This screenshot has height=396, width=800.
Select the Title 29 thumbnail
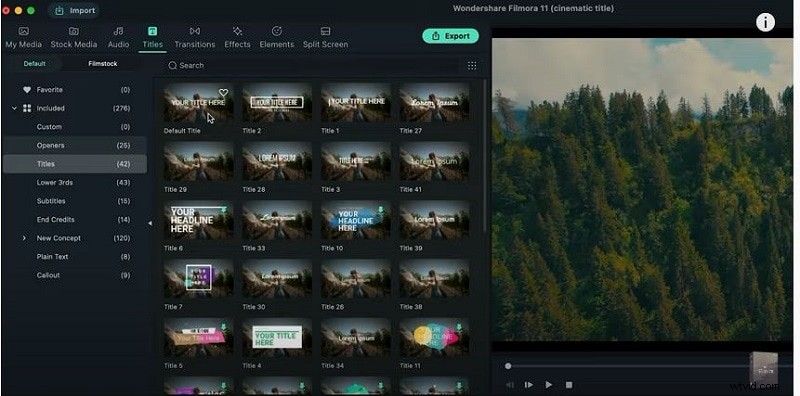click(198, 161)
